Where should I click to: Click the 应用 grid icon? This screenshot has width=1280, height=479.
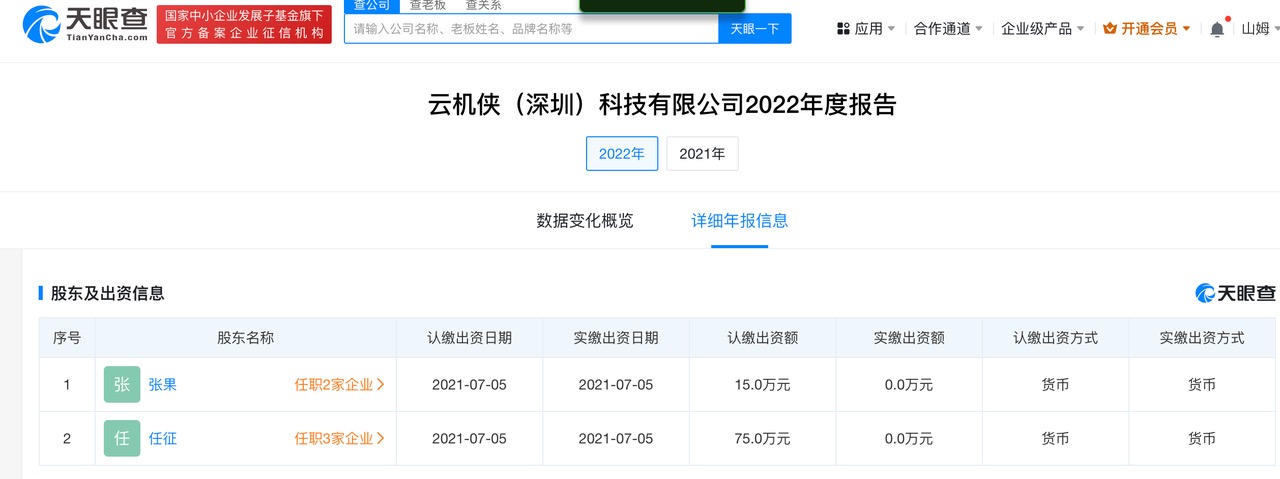click(843, 29)
